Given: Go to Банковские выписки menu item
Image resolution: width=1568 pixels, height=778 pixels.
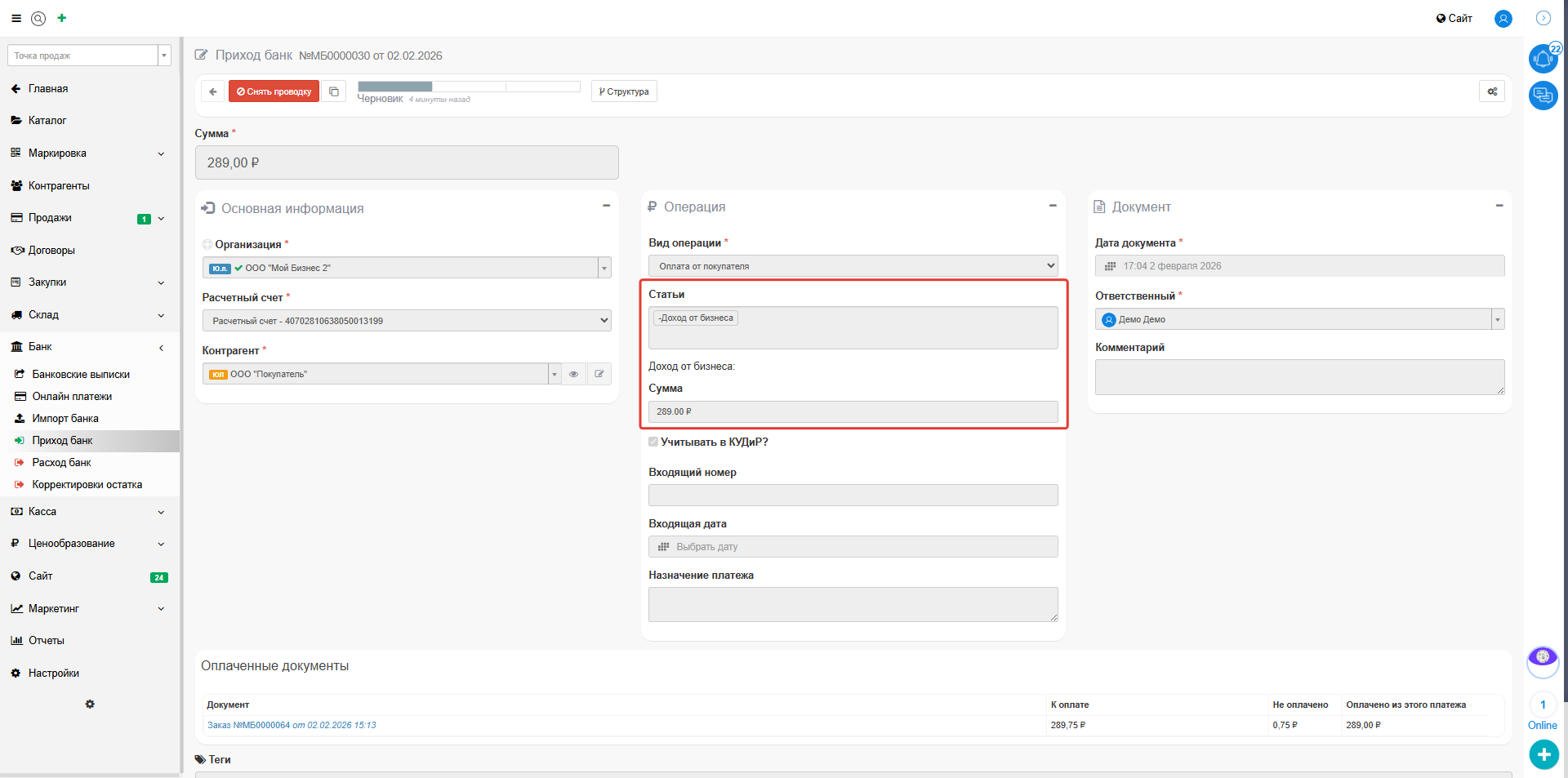Looking at the screenshot, I should [81, 375].
